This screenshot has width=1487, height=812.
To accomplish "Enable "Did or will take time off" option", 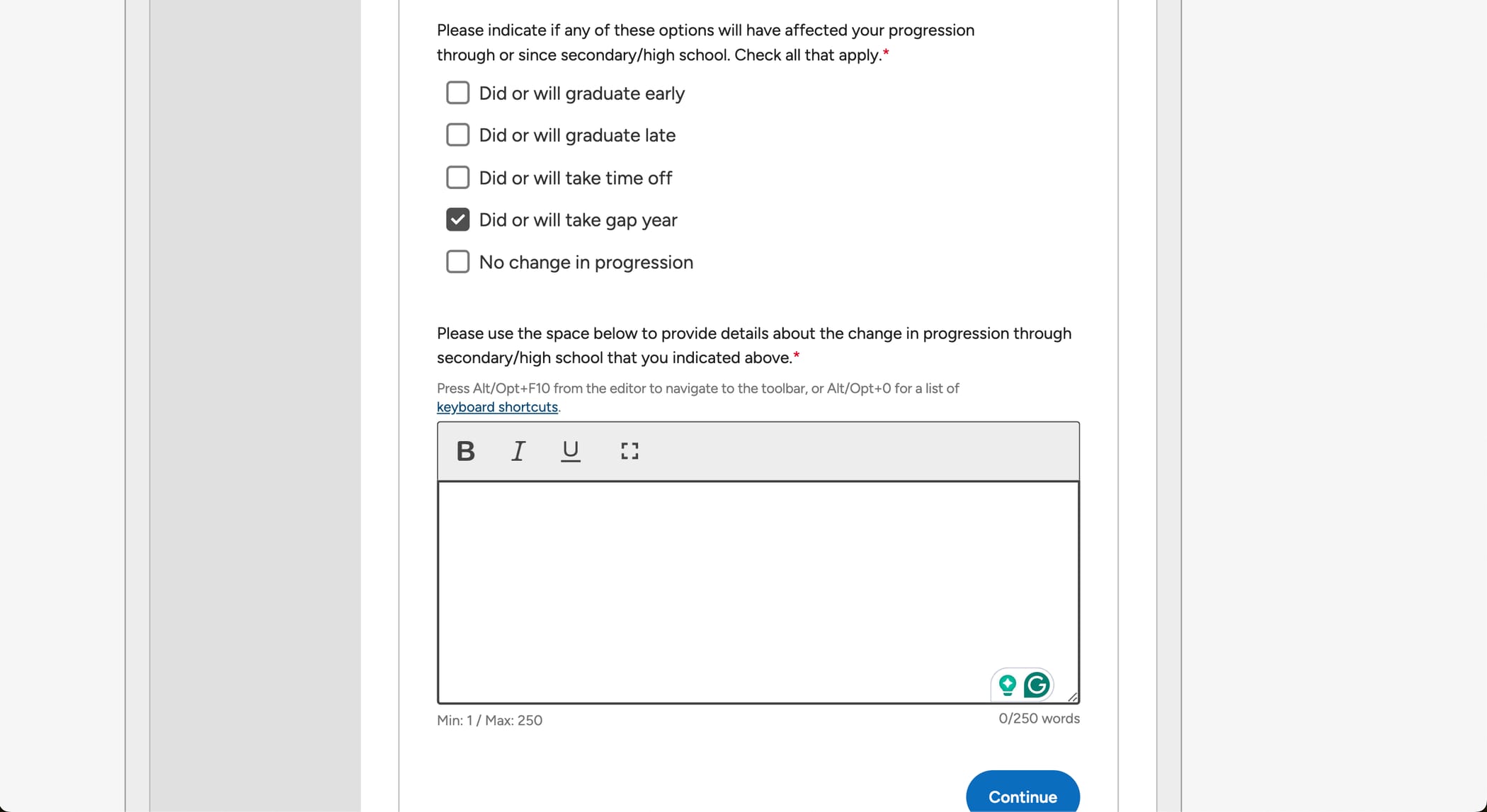I will (458, 177).
